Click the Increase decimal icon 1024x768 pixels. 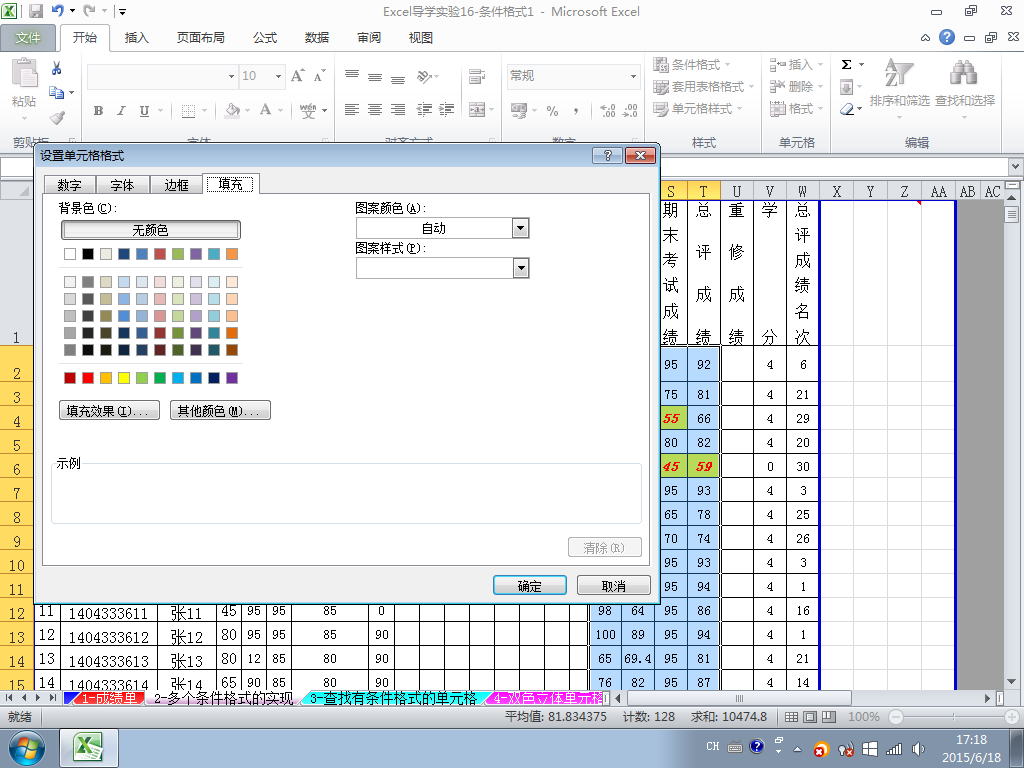pos(607,110)
